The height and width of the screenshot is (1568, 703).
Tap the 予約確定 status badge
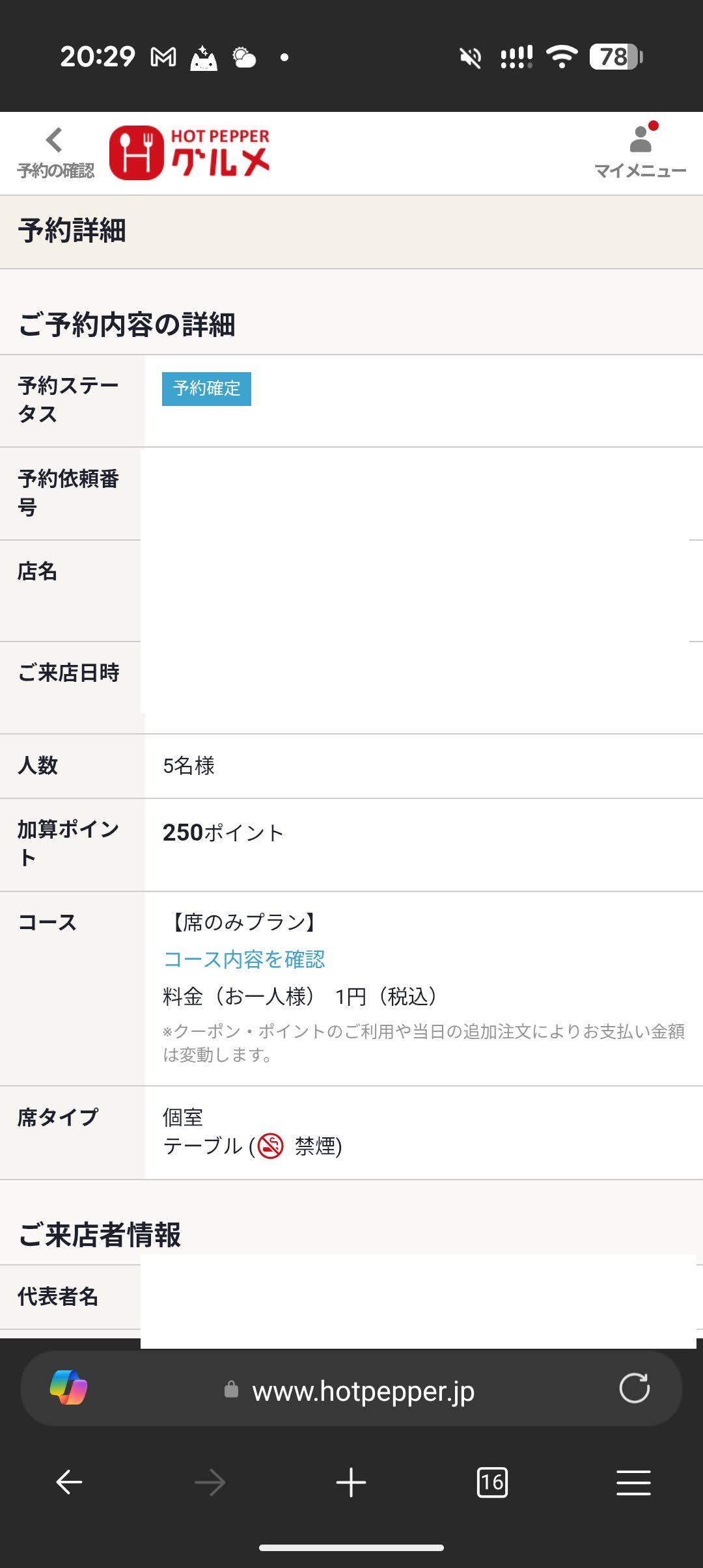(206, 389)
